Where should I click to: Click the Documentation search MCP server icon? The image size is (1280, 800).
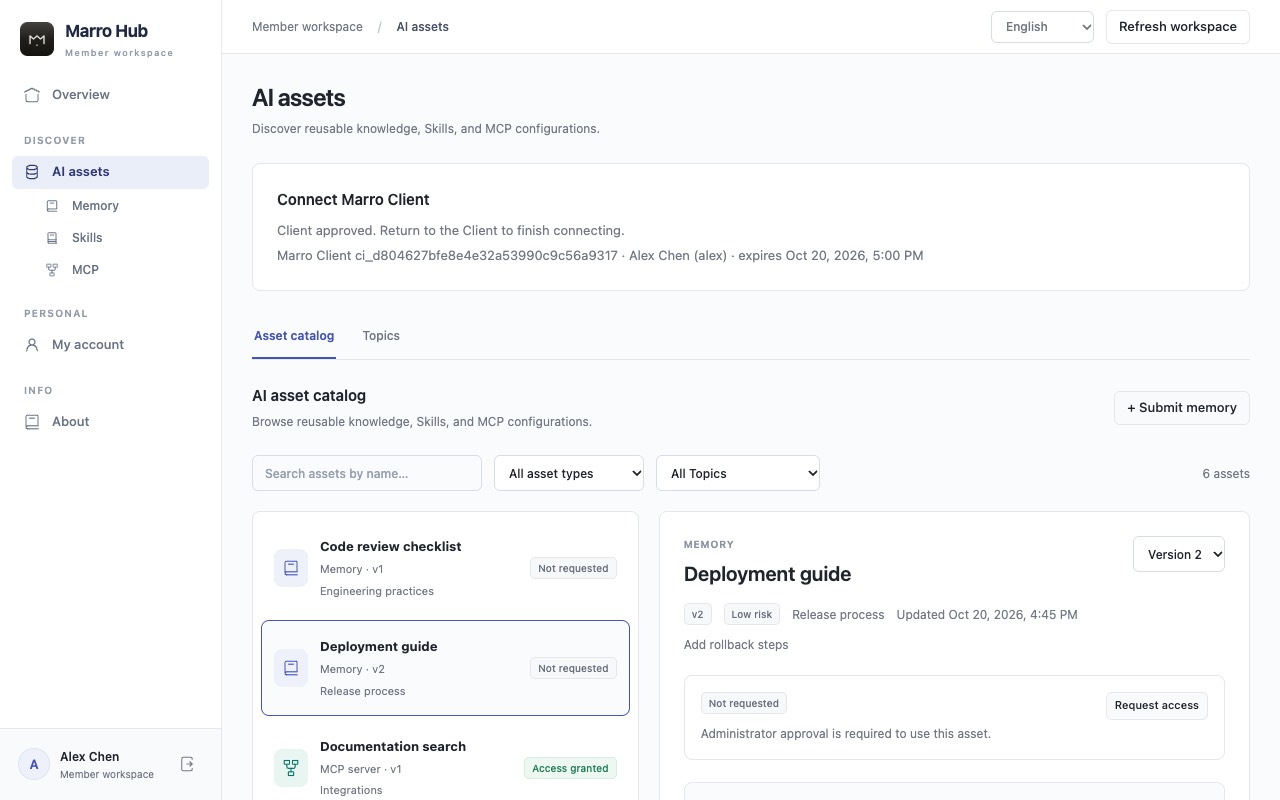(x=291, y=768)
